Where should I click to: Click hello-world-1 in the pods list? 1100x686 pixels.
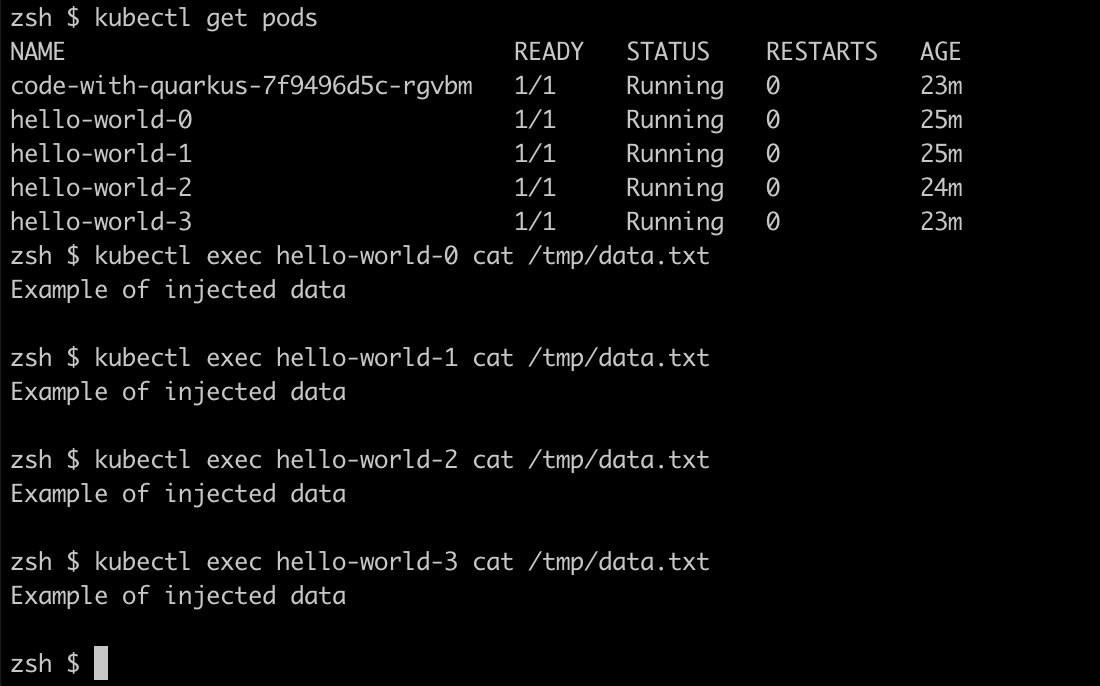(101, 153)
